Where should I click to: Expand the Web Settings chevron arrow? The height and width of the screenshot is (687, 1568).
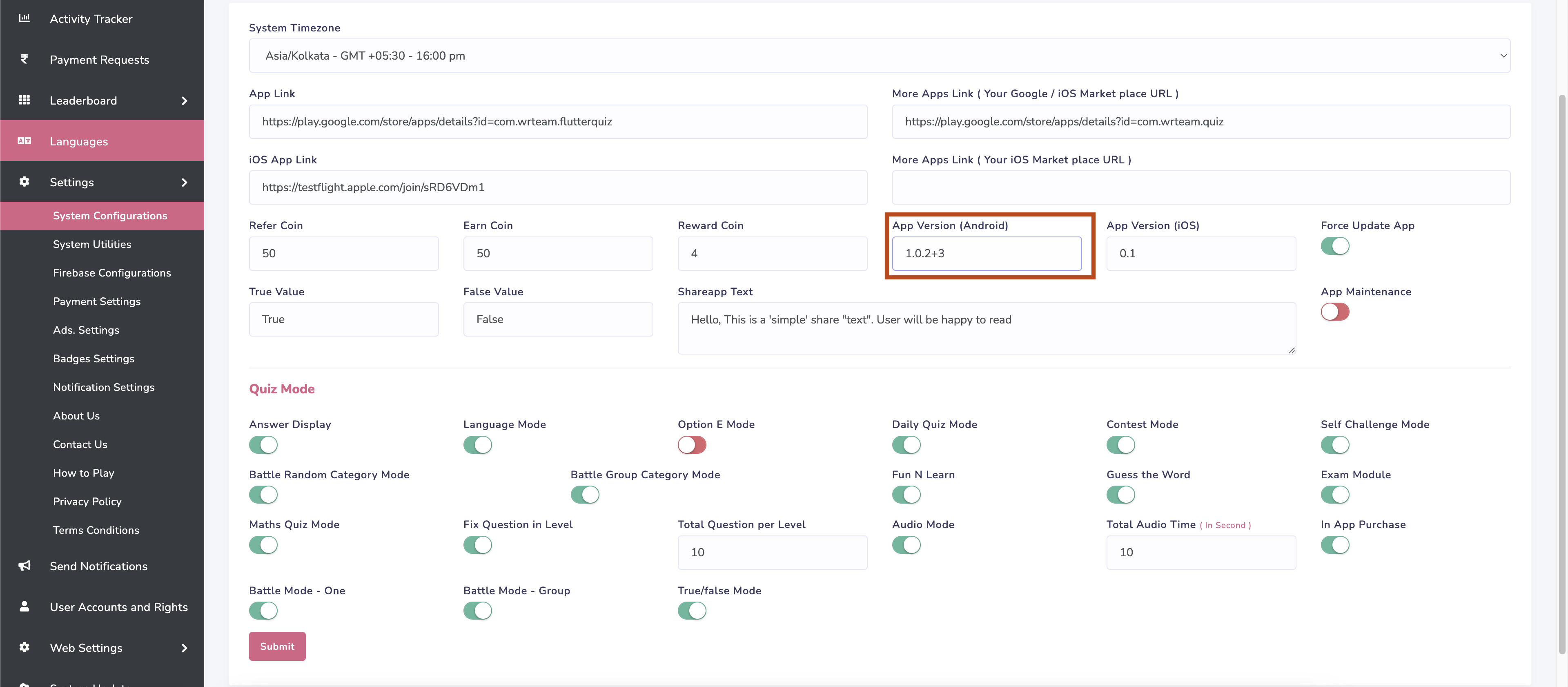click(185, 648)
